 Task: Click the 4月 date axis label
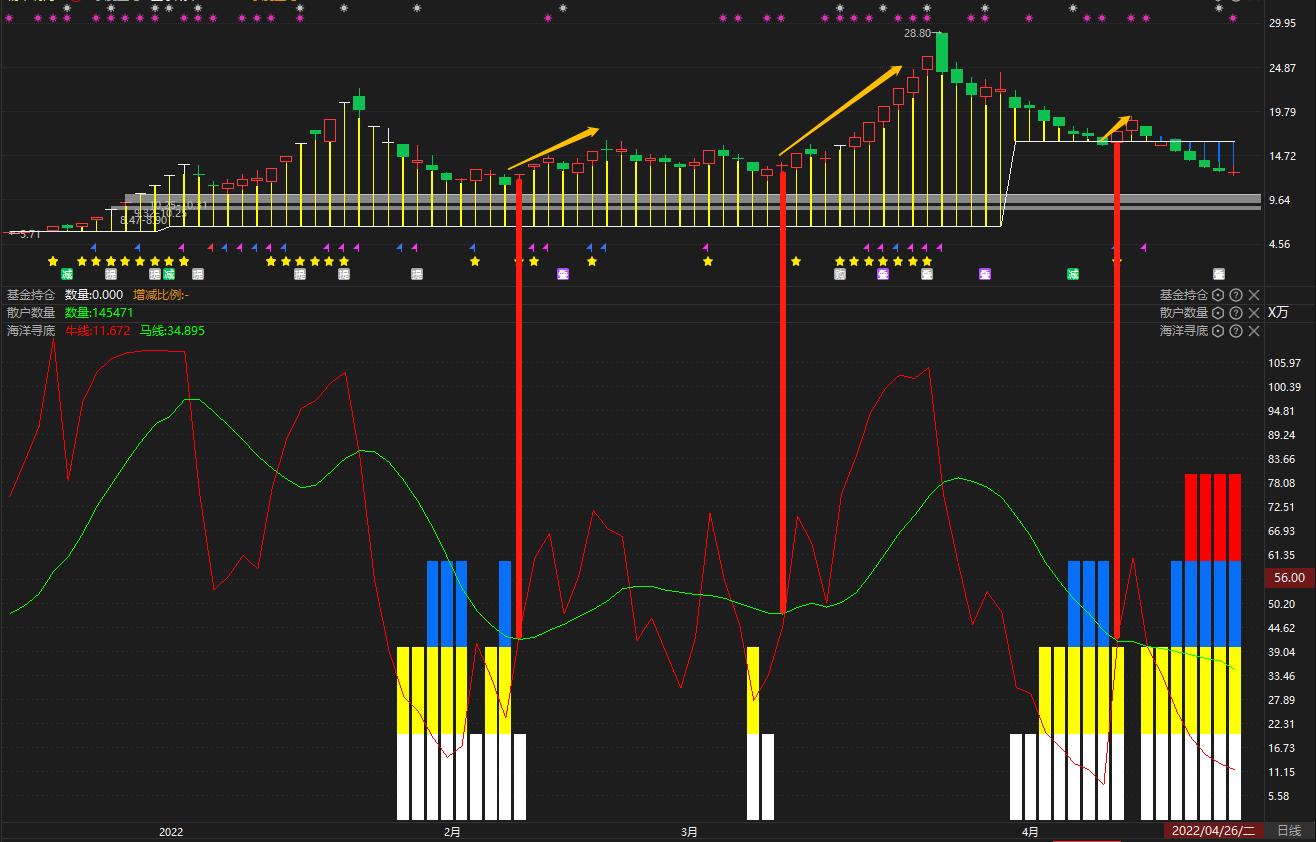coord(1030,831)
